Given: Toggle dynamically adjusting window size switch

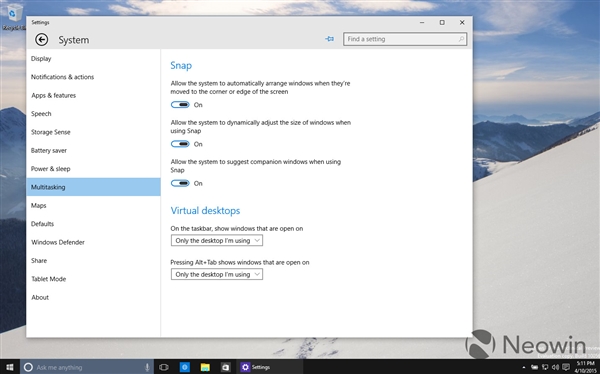Looking at the screenshot, I should (x=180, y=144).
